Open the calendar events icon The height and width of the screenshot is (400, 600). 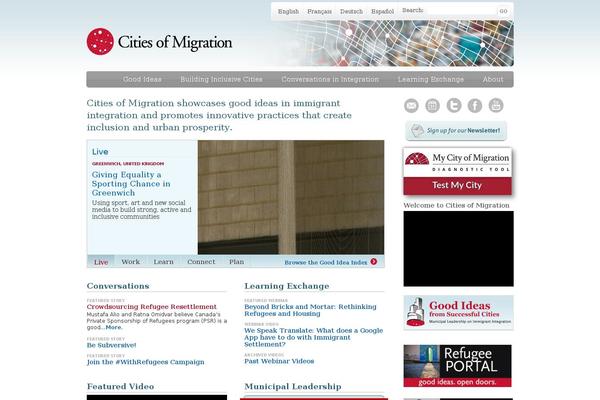(432, 105)
